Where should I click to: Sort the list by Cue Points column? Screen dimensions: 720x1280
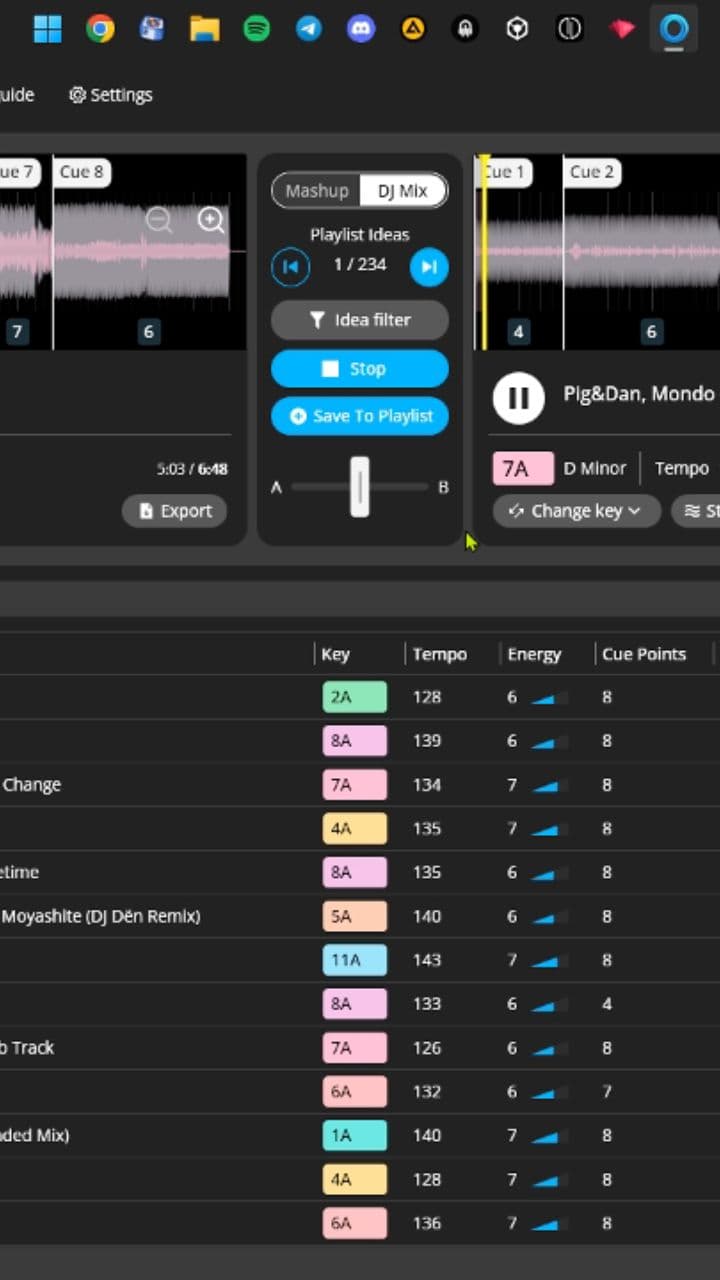point(644,654)
